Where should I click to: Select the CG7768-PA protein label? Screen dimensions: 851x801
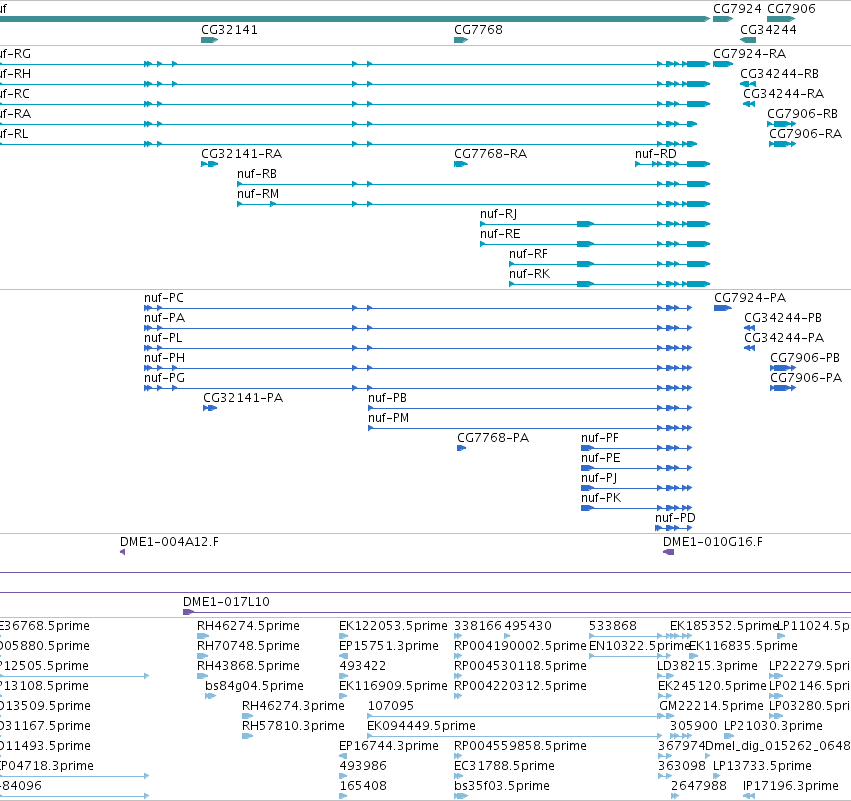493,438
